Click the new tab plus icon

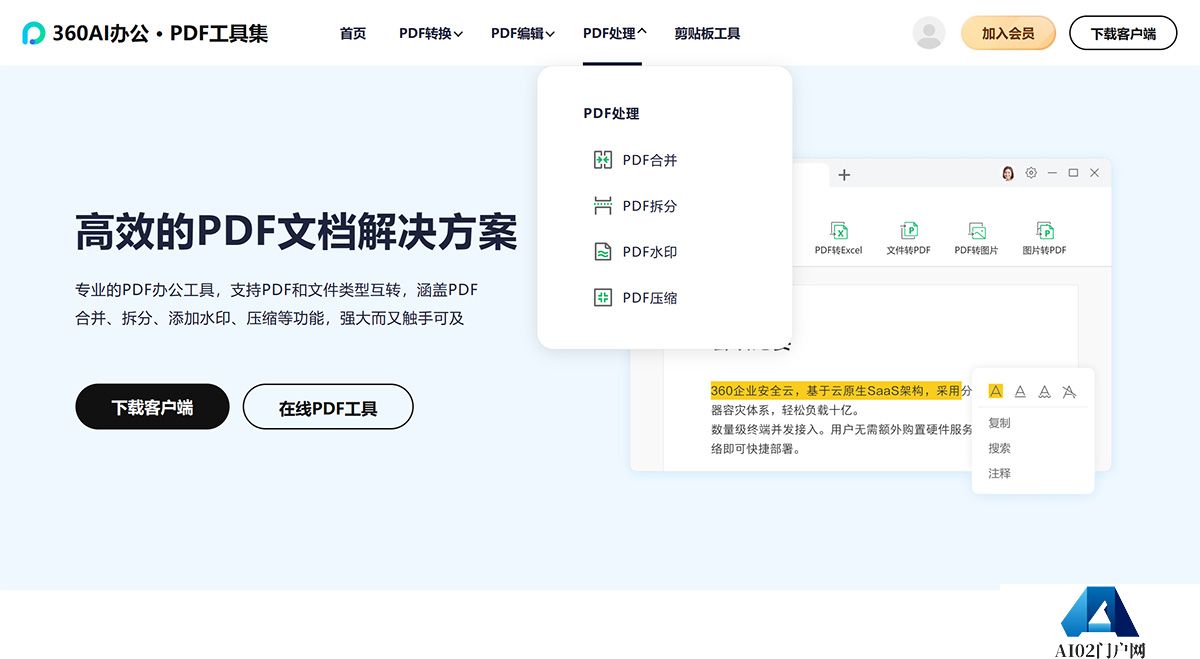coord(844,175)
